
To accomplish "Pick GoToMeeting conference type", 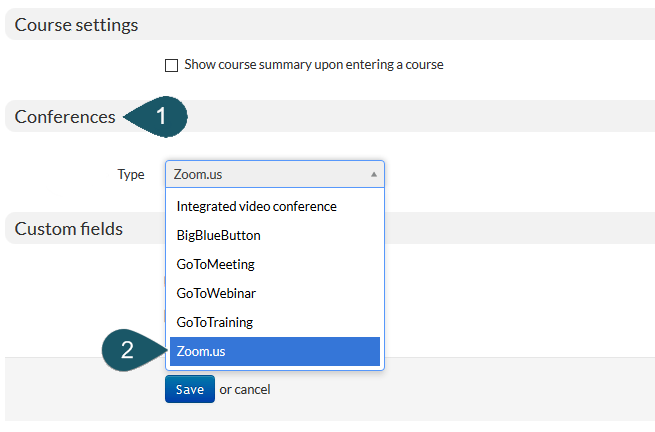I will tap(275, 264).
